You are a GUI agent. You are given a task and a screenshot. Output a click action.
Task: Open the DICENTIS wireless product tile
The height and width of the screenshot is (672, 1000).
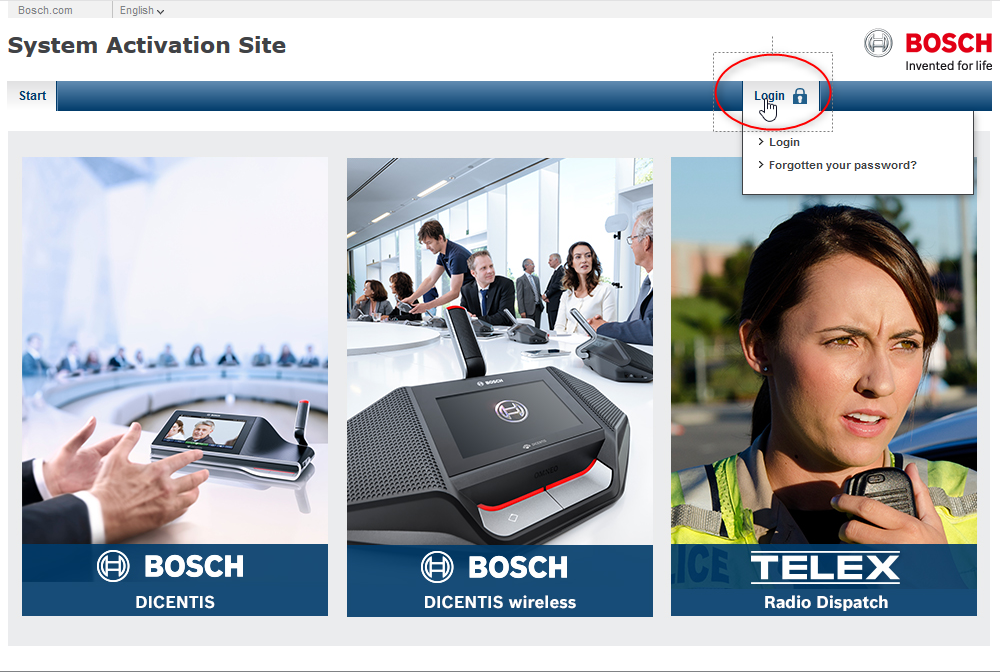click(x=499, y=386)
